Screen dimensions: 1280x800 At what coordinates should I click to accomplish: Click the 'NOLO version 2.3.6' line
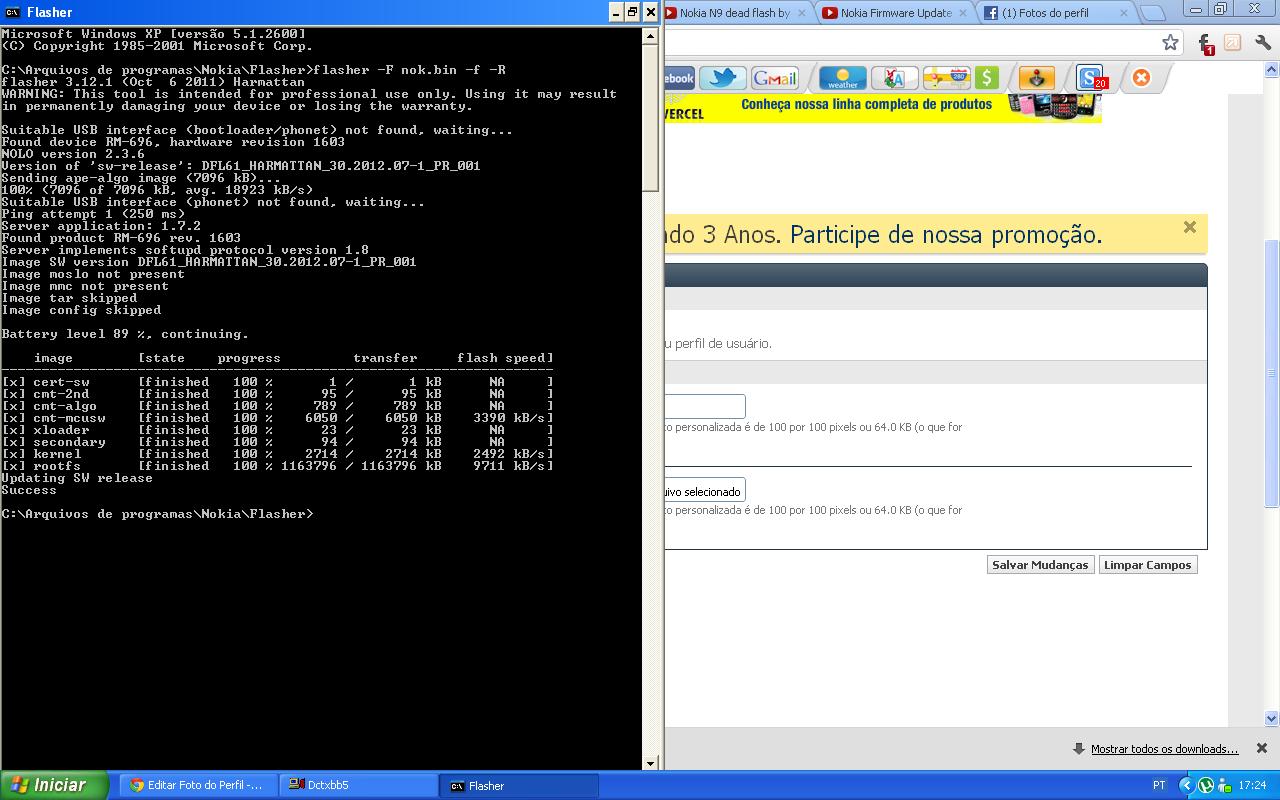73,154
